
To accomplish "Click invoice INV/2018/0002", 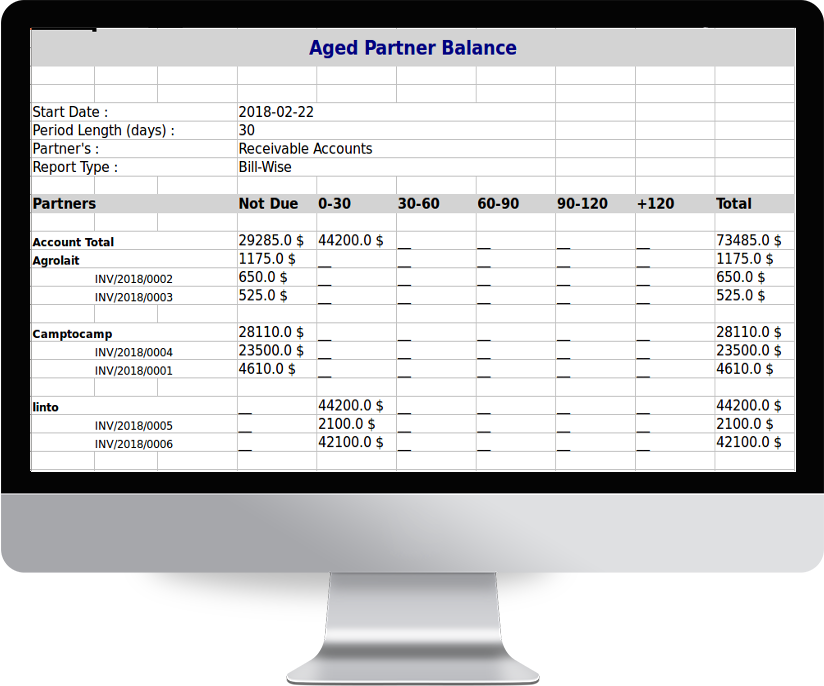I will tap(133, 279).
